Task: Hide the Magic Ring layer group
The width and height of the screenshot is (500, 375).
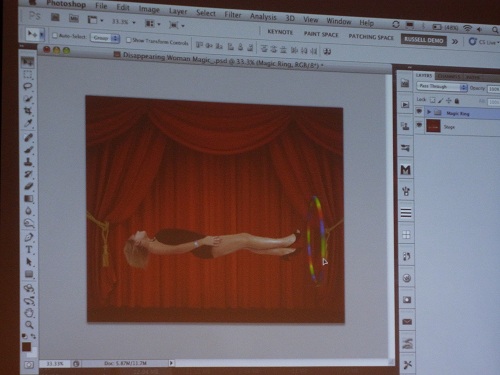Action: tap(419, 111)
